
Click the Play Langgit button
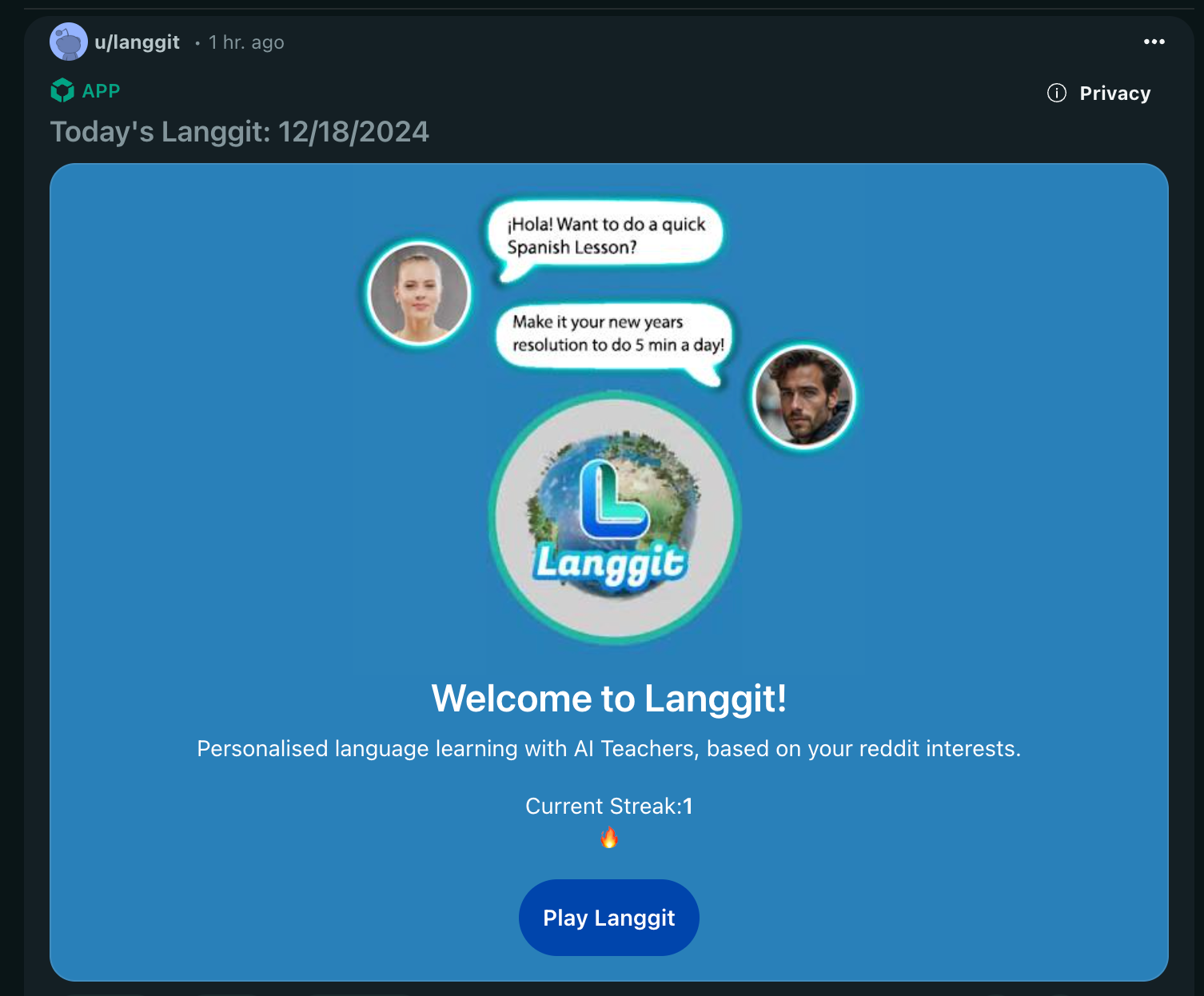pyautogui.click(x=609, y=918)
